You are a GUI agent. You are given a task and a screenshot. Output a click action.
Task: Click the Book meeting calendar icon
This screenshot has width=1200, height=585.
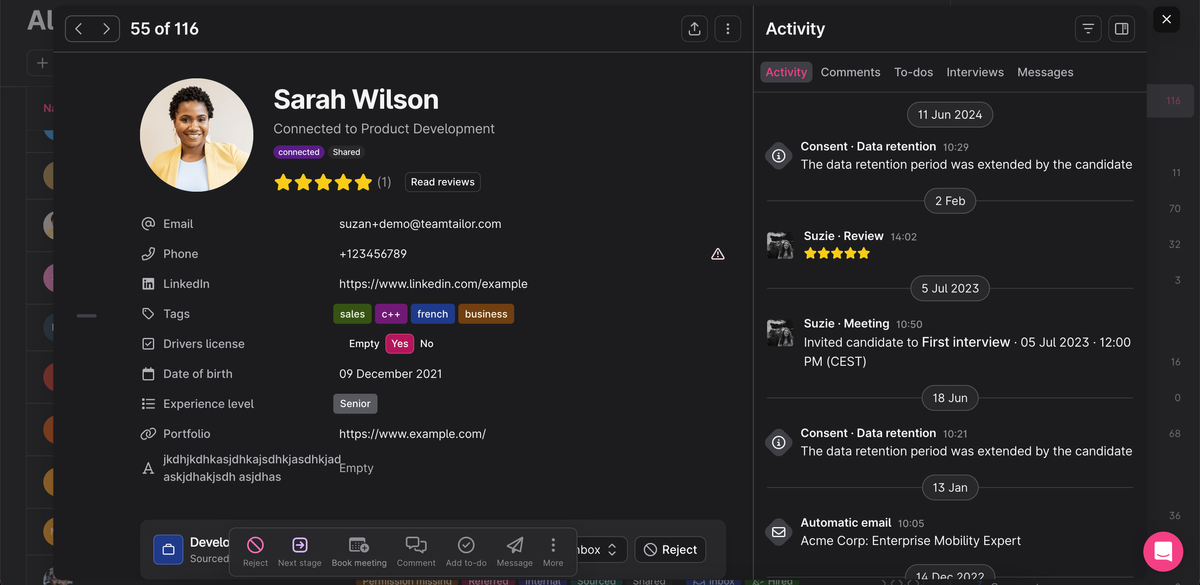point(359,545)
